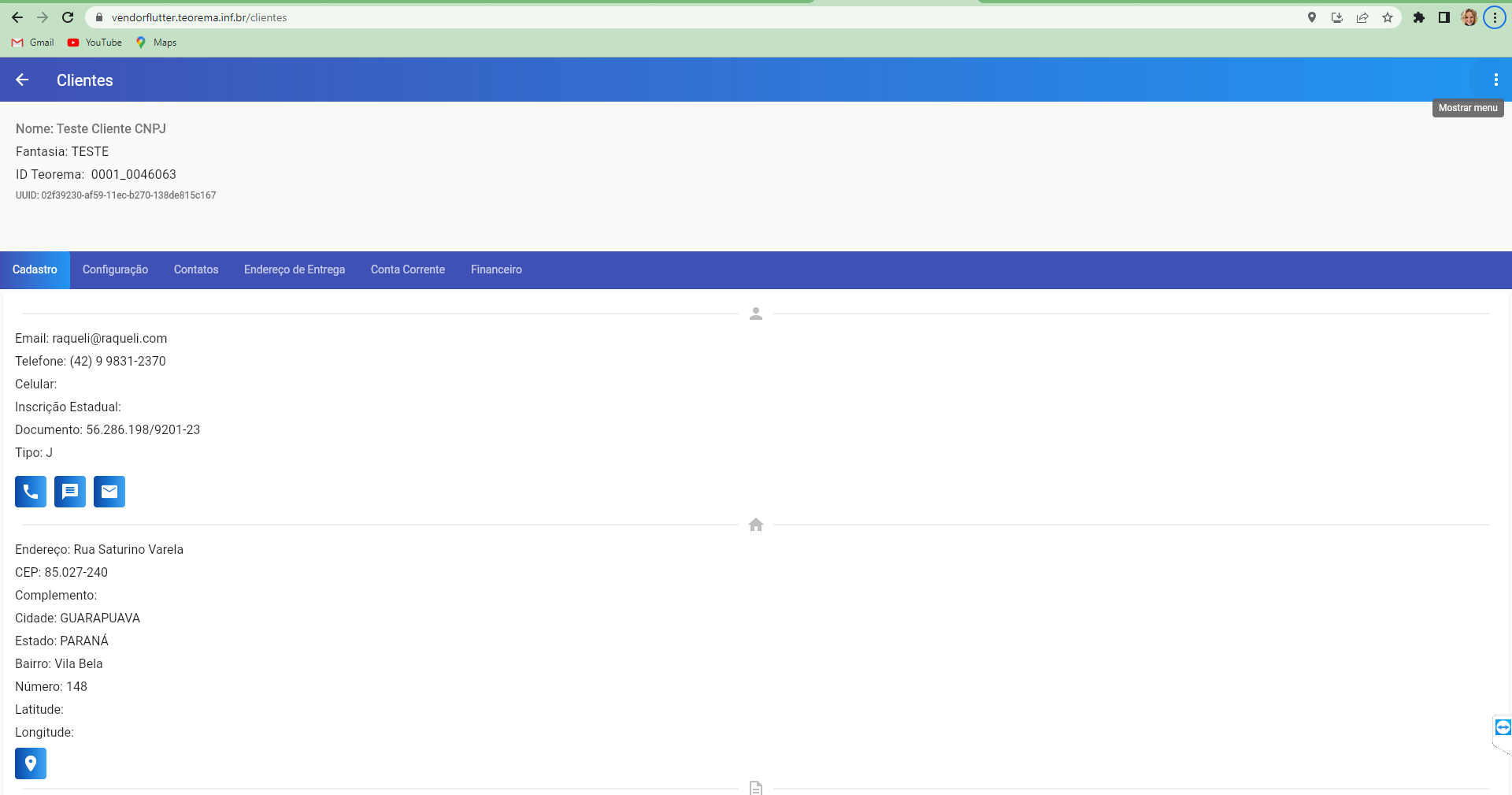Open the Gmail bookmark
The image size is (1512, 795).
pos(33,43)
